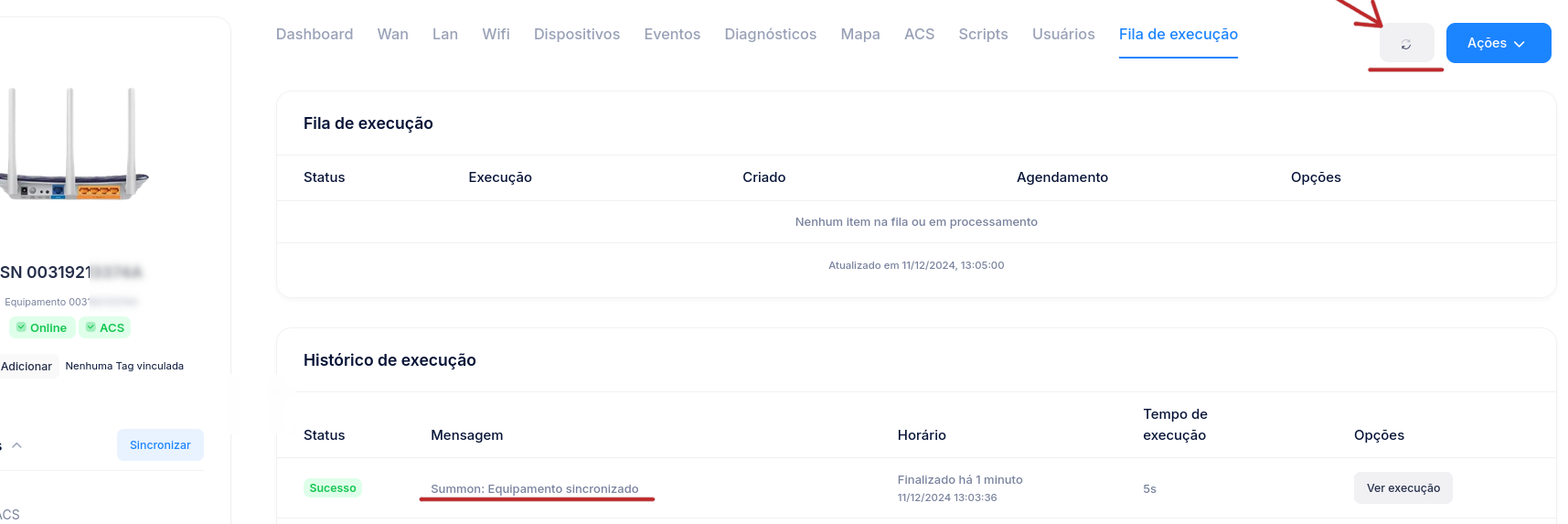The width and height of the screenshot is (1568, 524).
Task: Click Ver execução for the Summon entry
Action: (x=1403, y=488)
